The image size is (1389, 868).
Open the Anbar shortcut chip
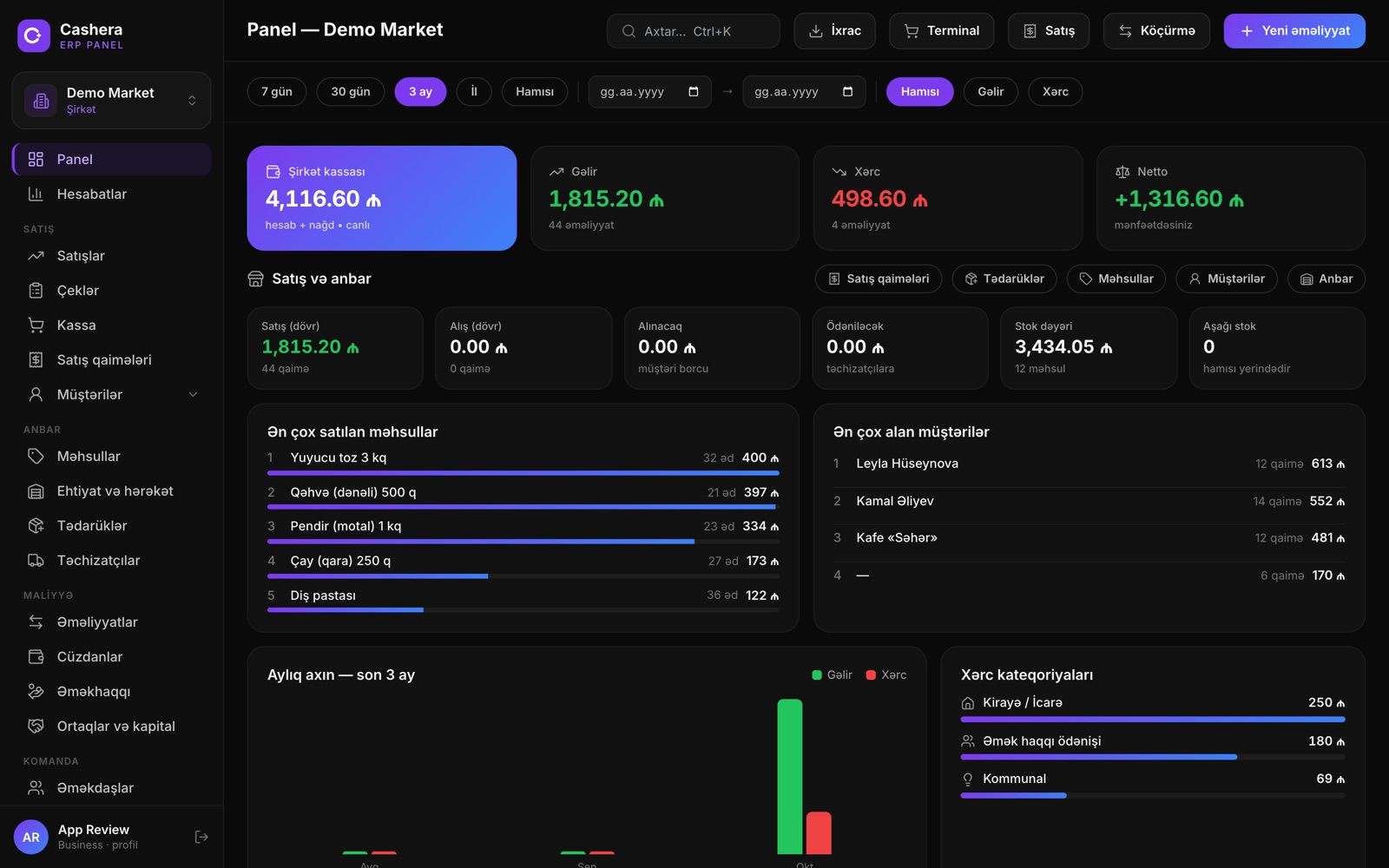click(1326, 279)
